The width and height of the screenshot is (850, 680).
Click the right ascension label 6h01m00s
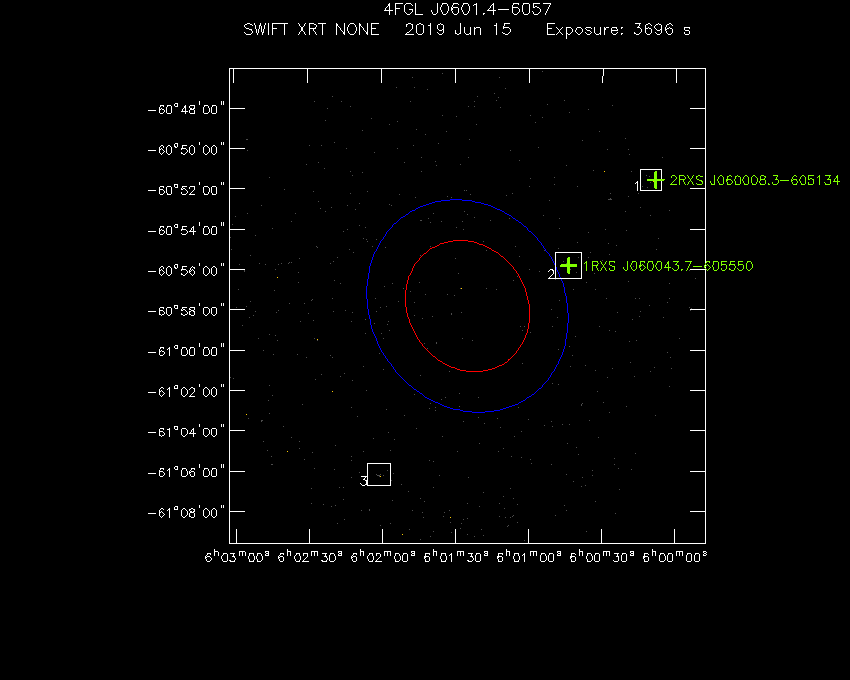click(x=529, y=557)
